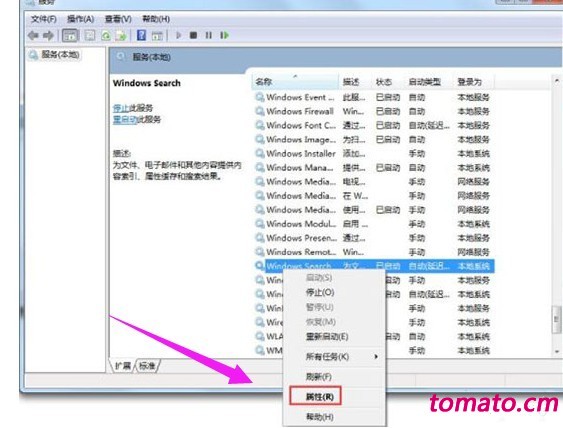Switch to the 标准 tab
Screen dimensions: 563x428
(x=147, y=366)
